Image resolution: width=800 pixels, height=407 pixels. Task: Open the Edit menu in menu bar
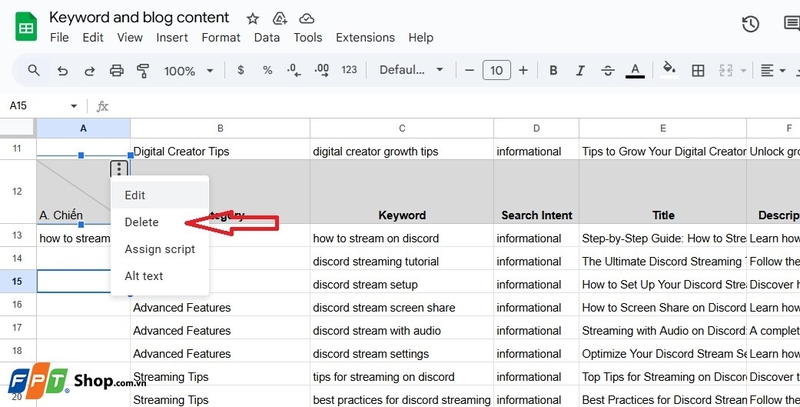93,38
